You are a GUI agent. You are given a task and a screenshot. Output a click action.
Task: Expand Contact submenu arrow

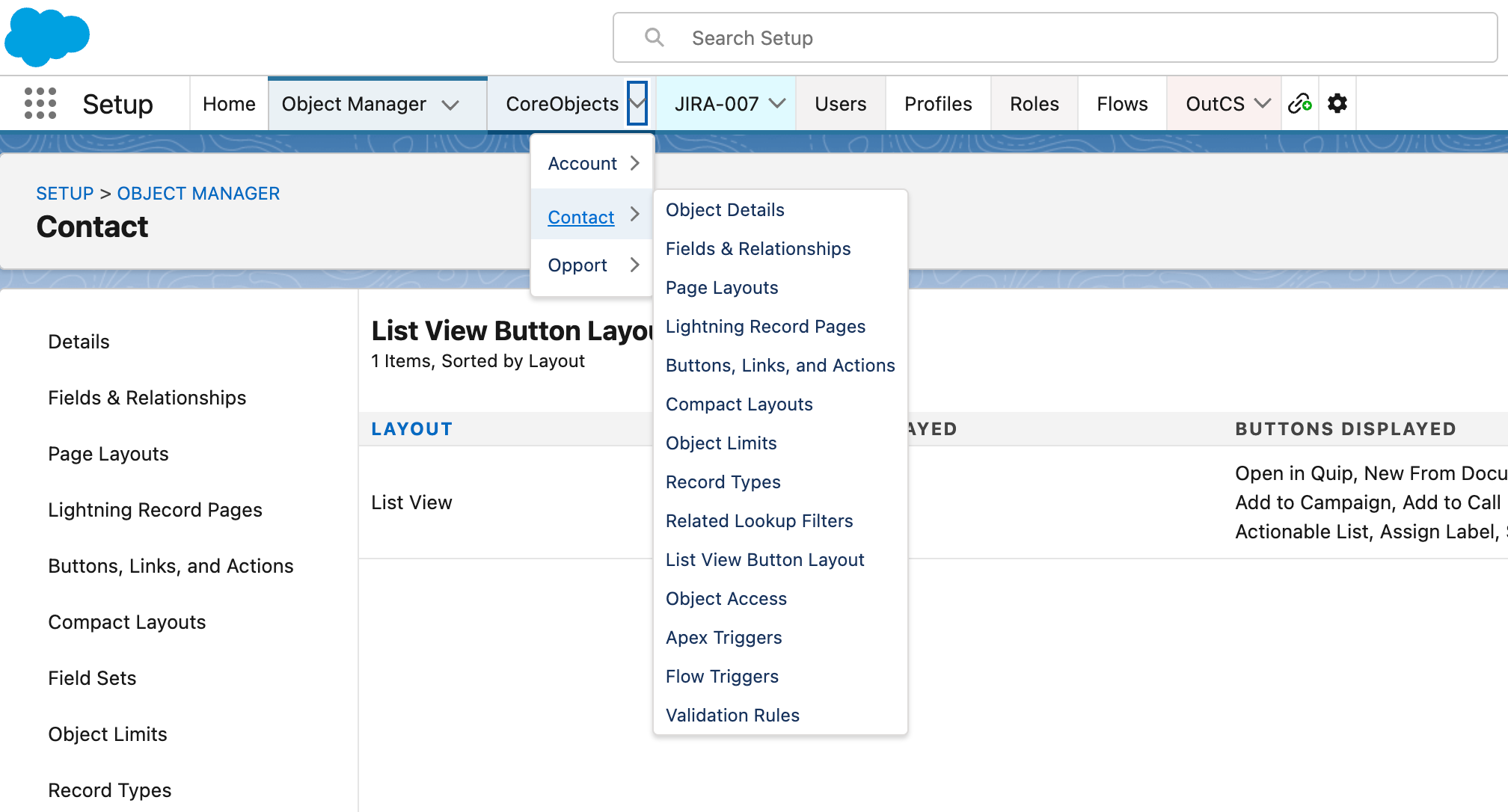[635, 214]
